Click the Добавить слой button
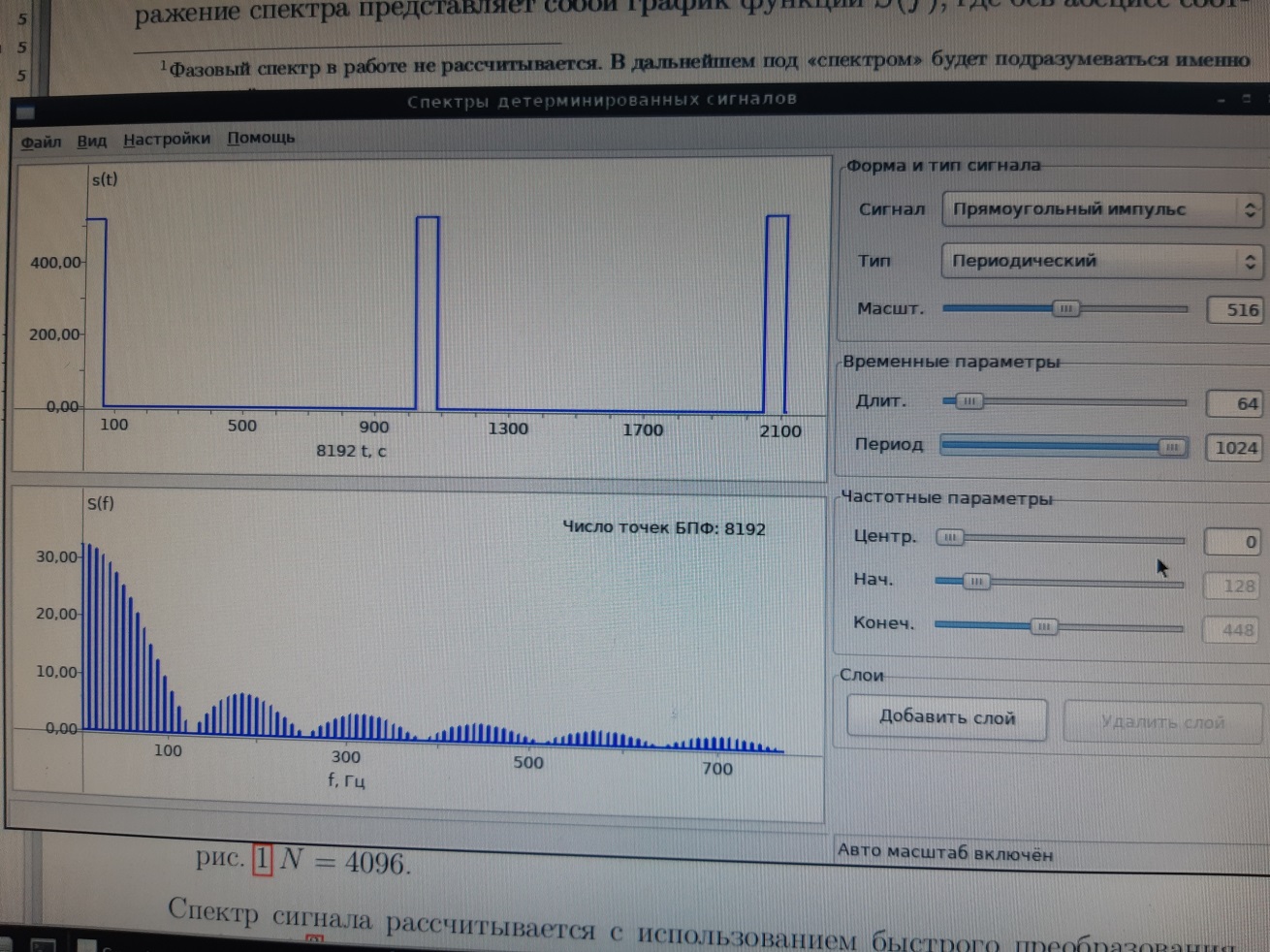This screenshot has width=1270, height=952. point(947,718)
